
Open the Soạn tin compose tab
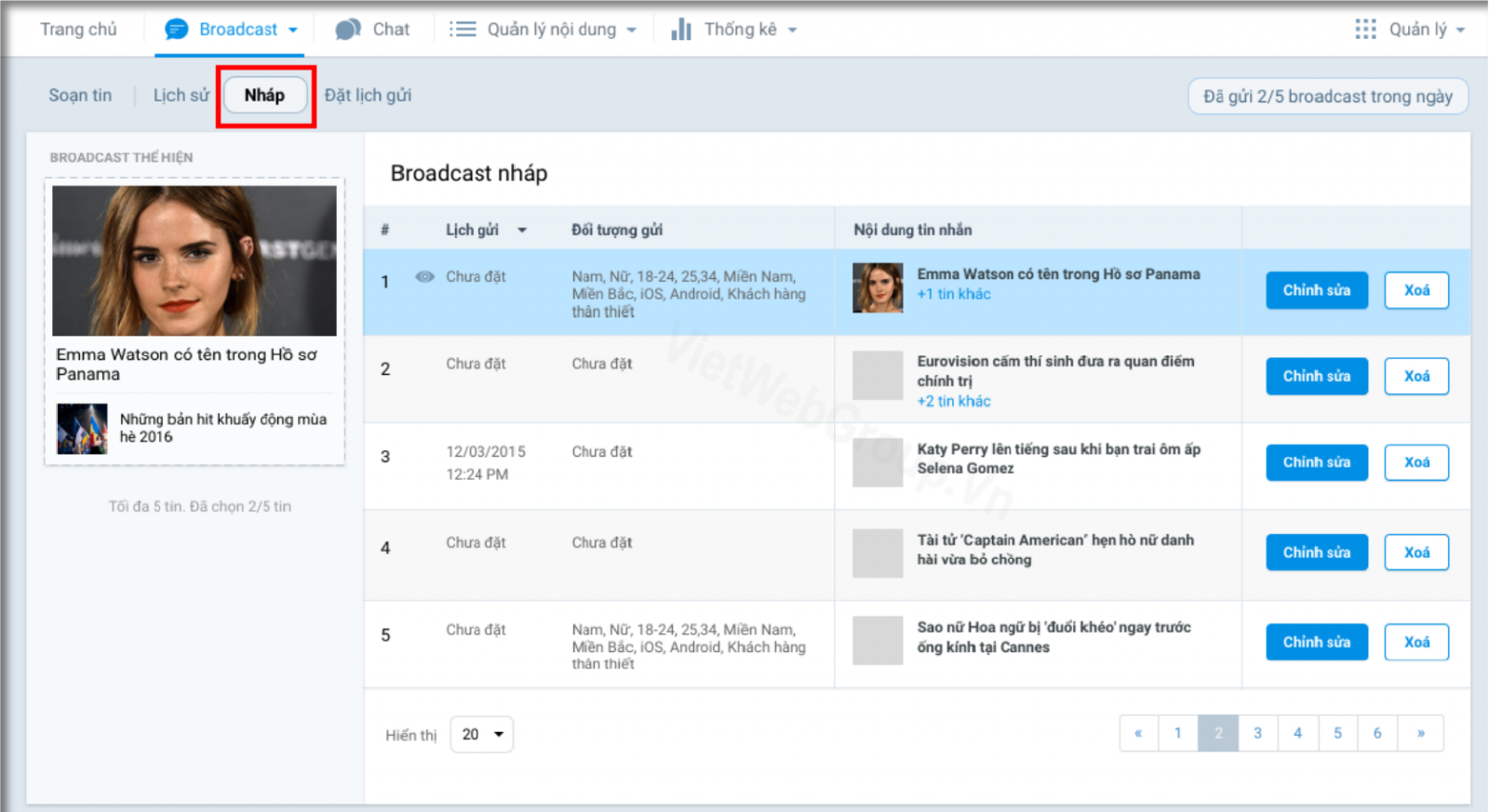[80, 96]
